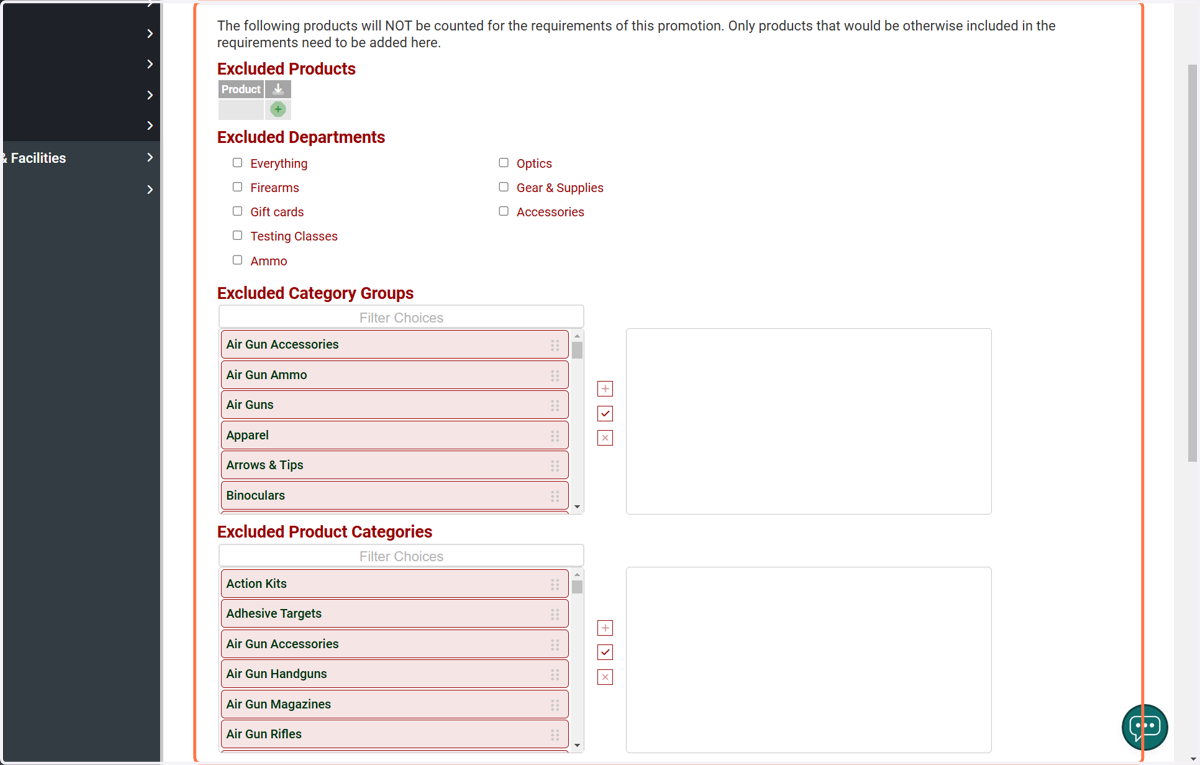Viewport: 1200px width, 765px height.
Task: Click the plus icon beside Excluded Product Categories list
Action: click(x=605, y=628)
